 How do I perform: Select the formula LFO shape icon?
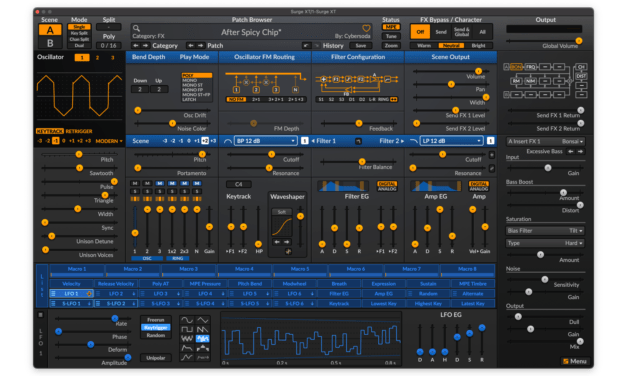pyautogui.click(x=203, y=357)
